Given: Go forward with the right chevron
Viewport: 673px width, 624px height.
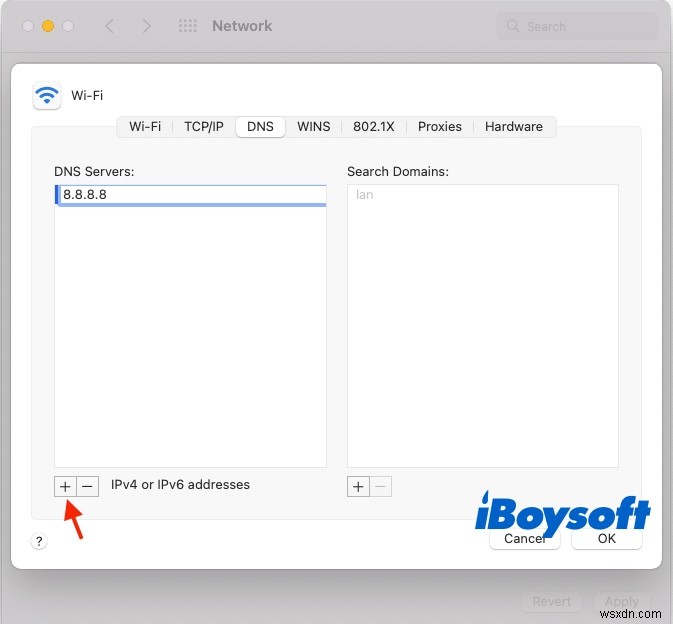Looking at the screenshot, I should coord(146,26).
